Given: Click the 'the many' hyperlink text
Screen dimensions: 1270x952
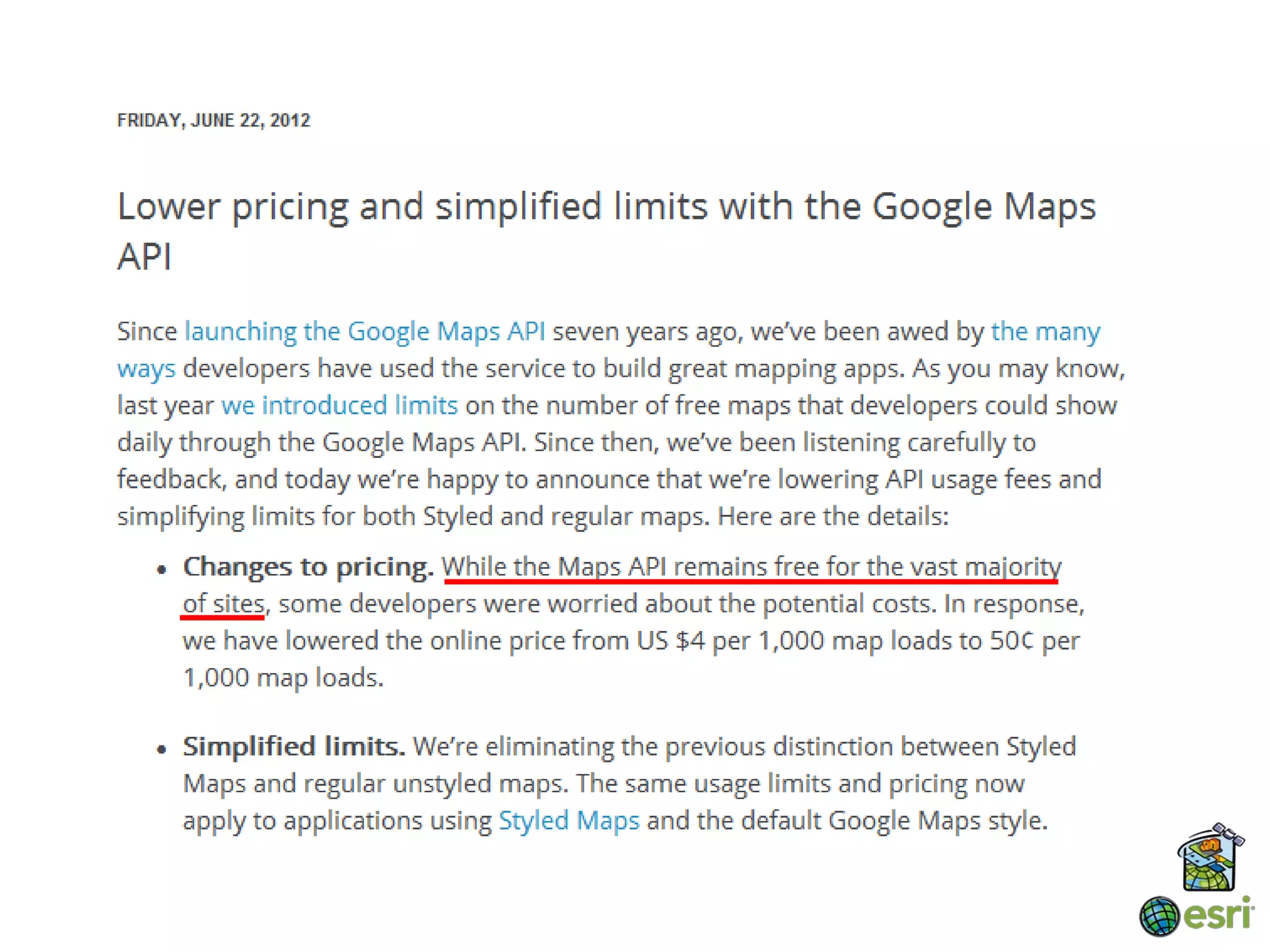Looking at the screenshot, I should pyautogui.click(x=1045, y=332).
